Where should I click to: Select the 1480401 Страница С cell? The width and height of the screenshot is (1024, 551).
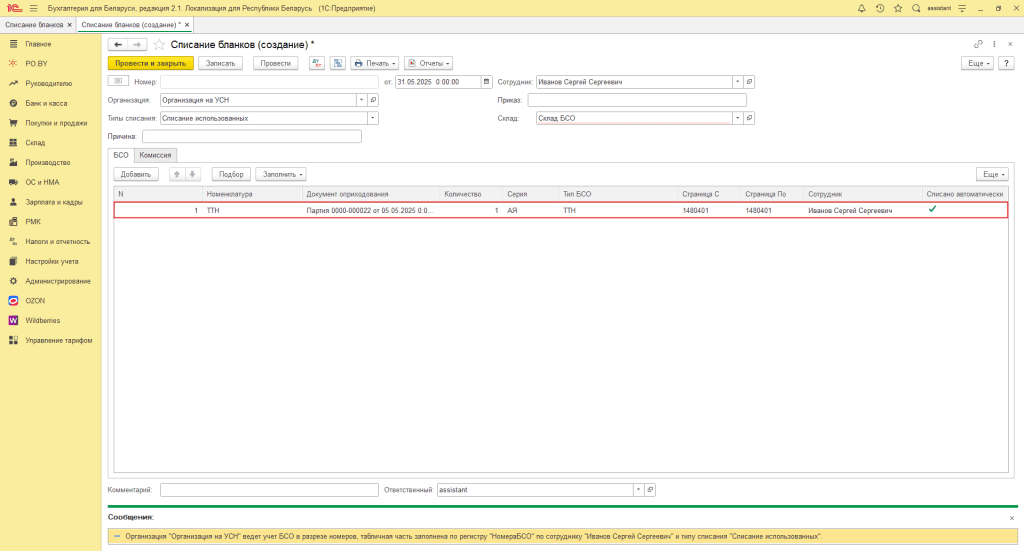click(709, 210)
